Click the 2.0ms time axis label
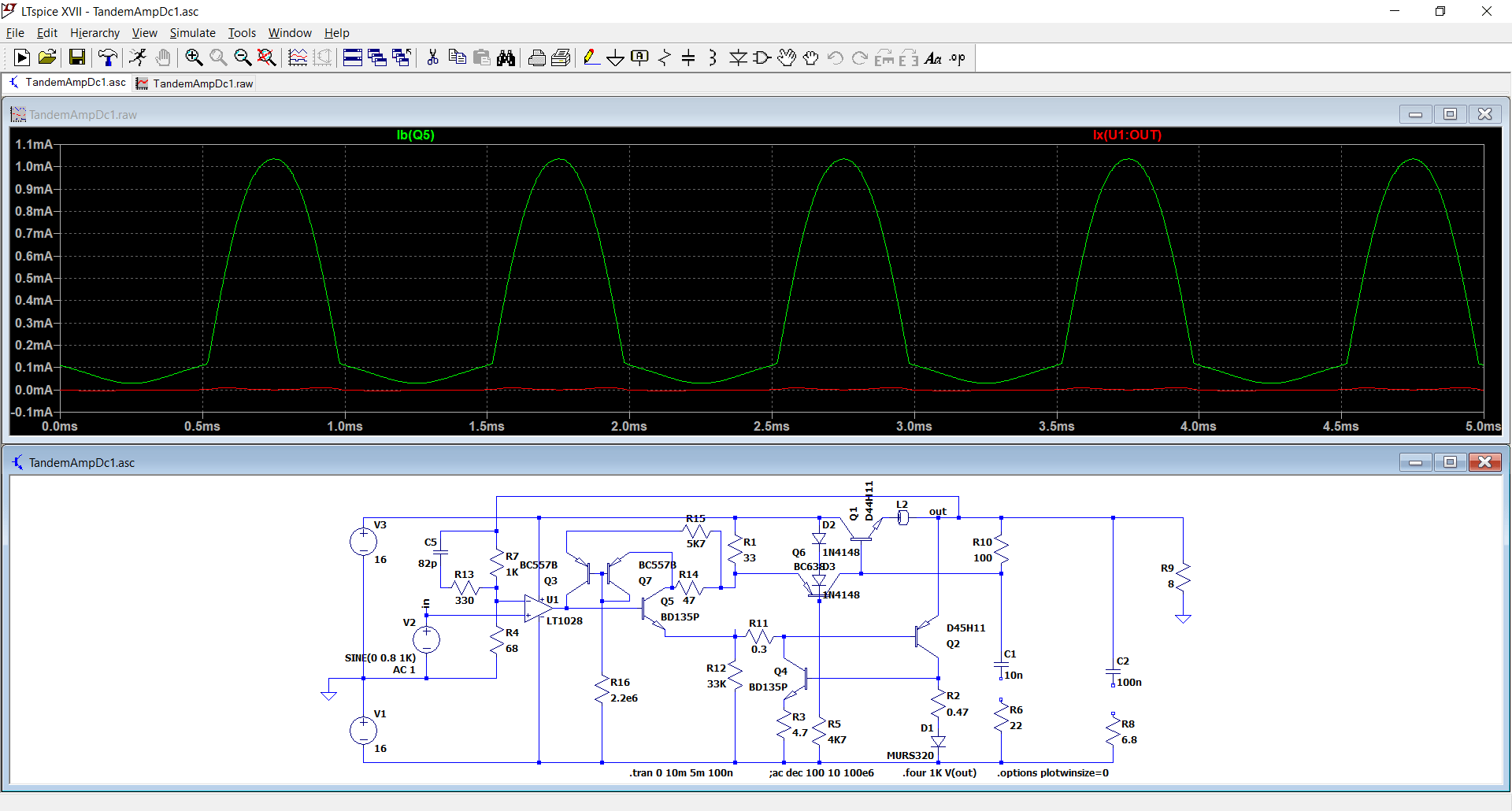Image resolution: width=1512 pixels, height=811 pixels. pyautogui.click(x=629, y=426)
